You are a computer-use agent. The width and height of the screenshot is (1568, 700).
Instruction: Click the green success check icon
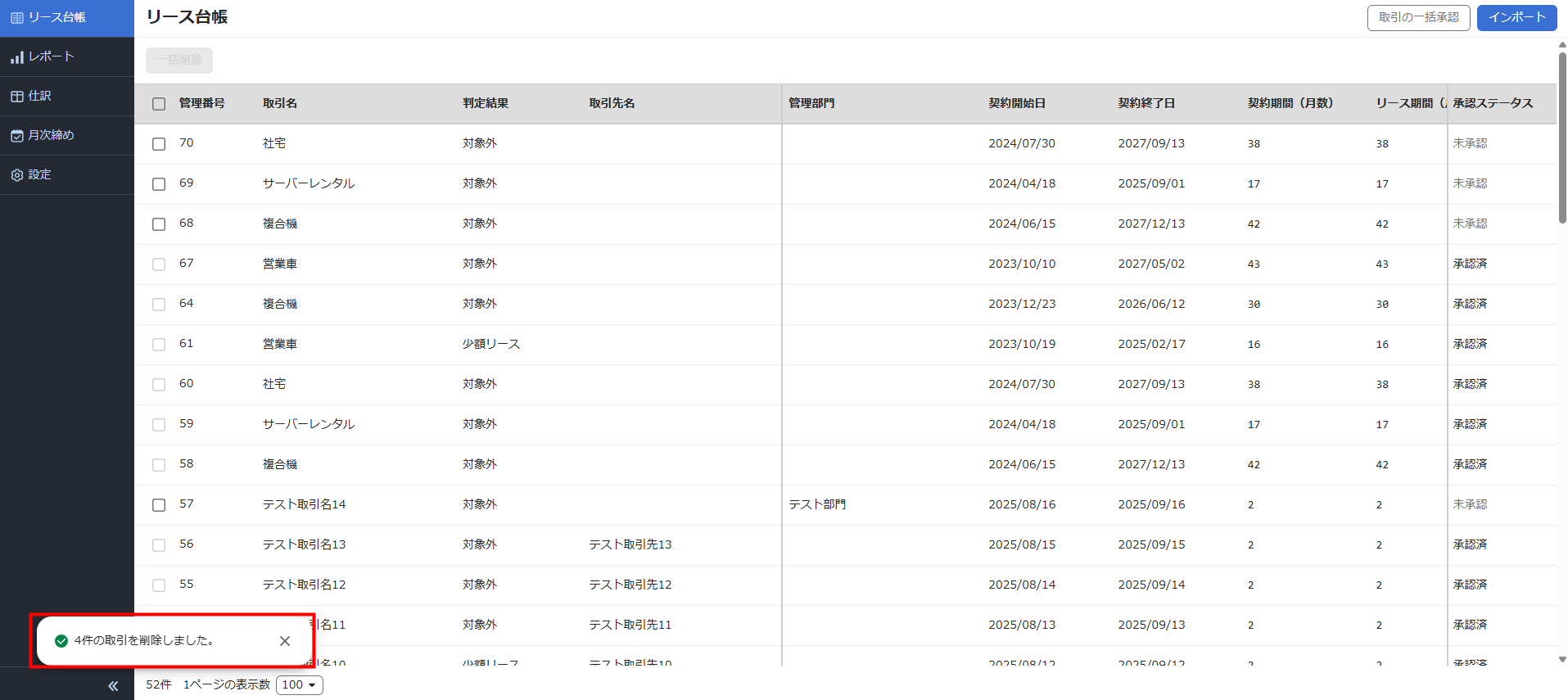[61, 641]
